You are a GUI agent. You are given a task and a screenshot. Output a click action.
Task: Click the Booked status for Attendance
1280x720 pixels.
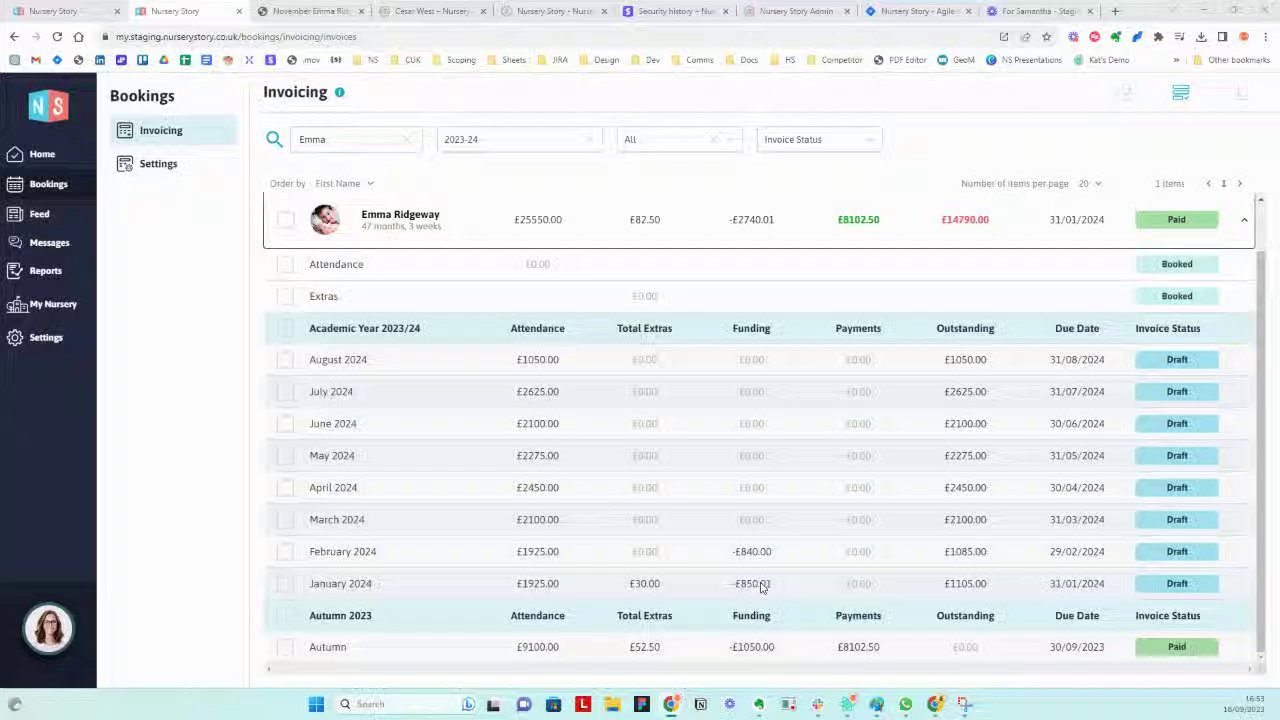tap(1177, 264)
